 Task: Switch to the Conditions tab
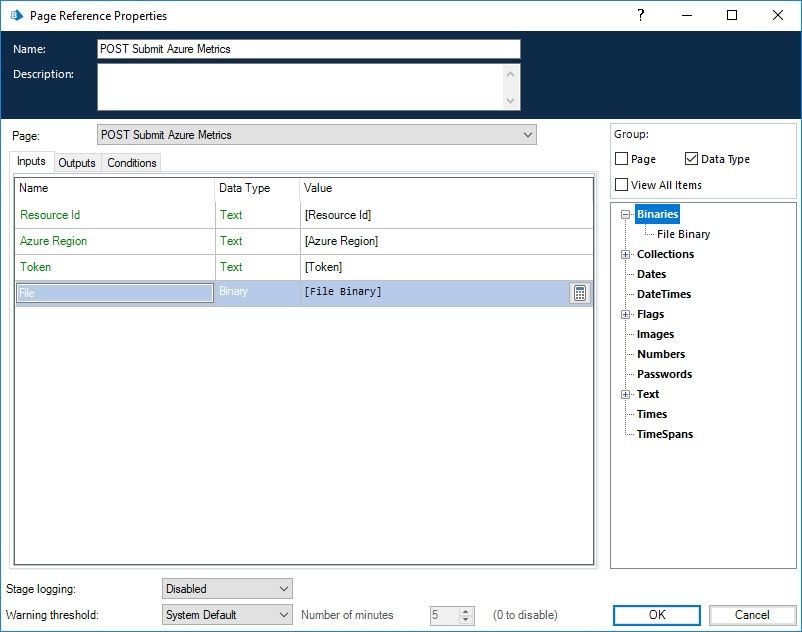click(x=132, y=163)
